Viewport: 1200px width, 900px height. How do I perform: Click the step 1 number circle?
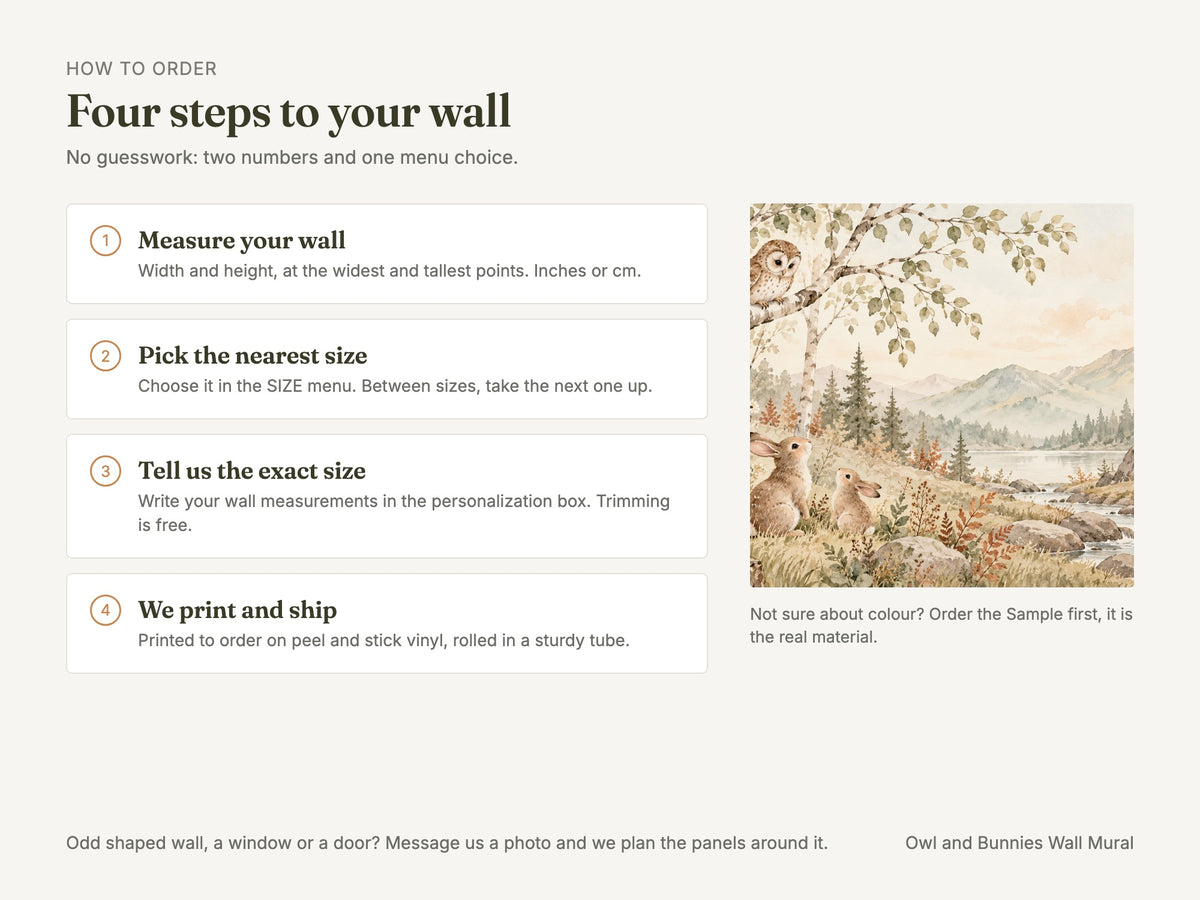pos(105,241)
